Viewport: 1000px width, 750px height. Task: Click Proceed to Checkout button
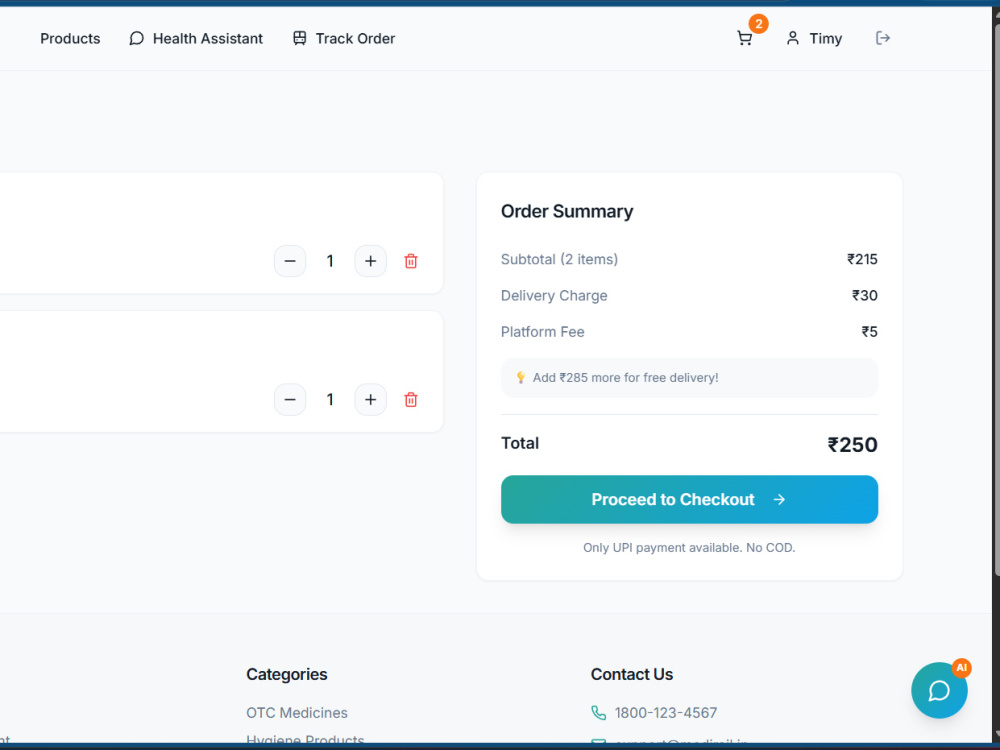pos(689,499)
